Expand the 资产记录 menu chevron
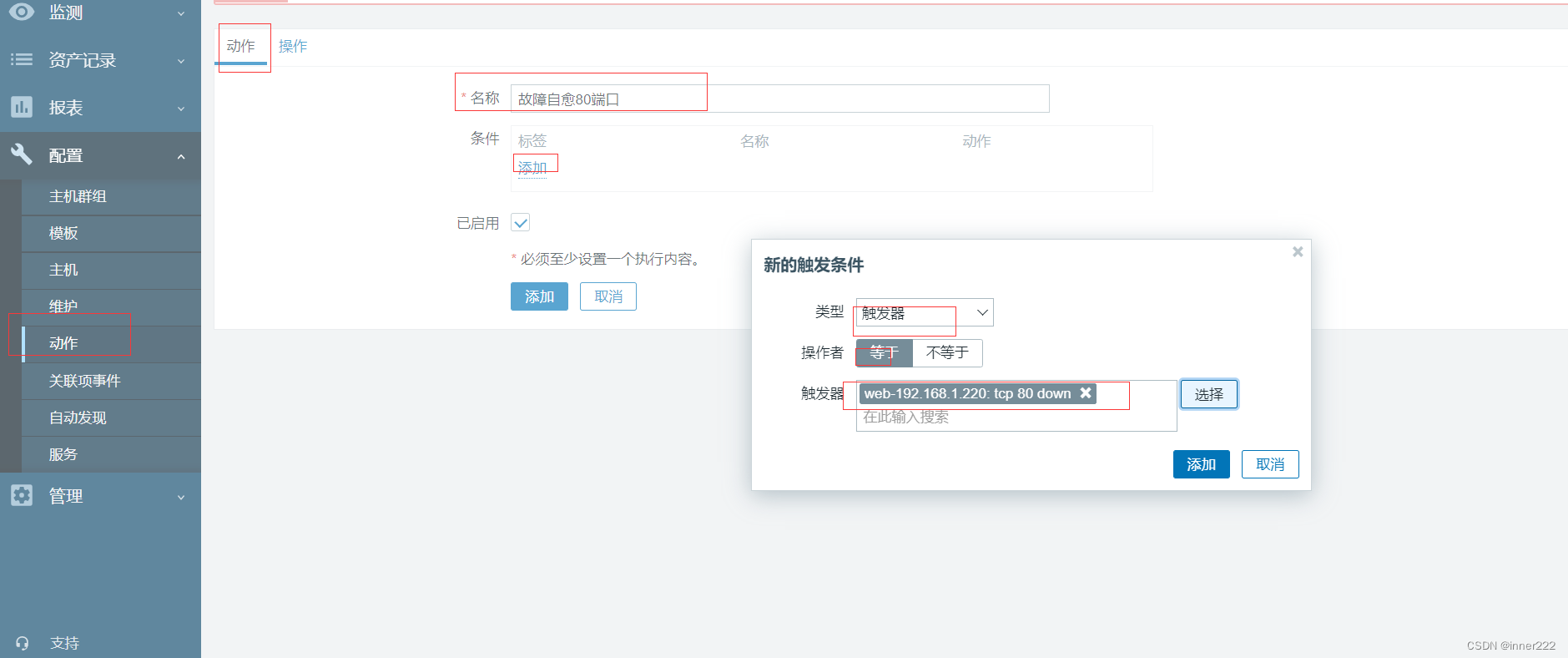Screen dimensions: 1568x658 181,61
